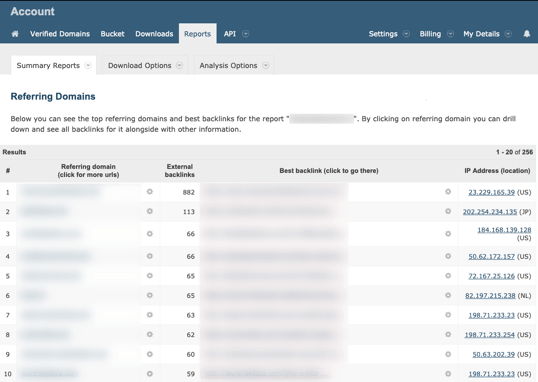Click gear icon beside row 4 referring domain
The width and height of the screenshot is (538, 382).
(150, 256)
